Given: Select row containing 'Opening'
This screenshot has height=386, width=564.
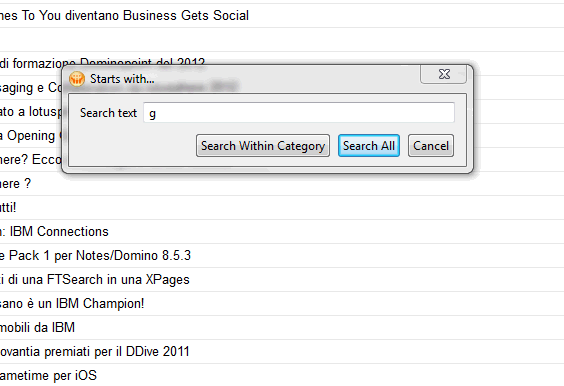Looking at the screenshot, I should pyautogui.click(x=31, y=136).
